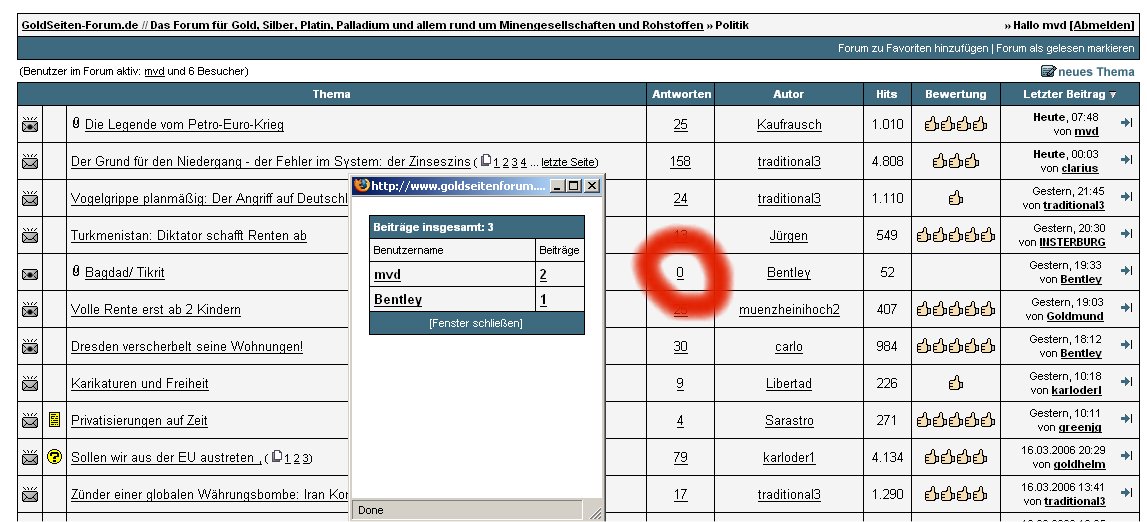Click Bewertung column header

tap(955, 94)
